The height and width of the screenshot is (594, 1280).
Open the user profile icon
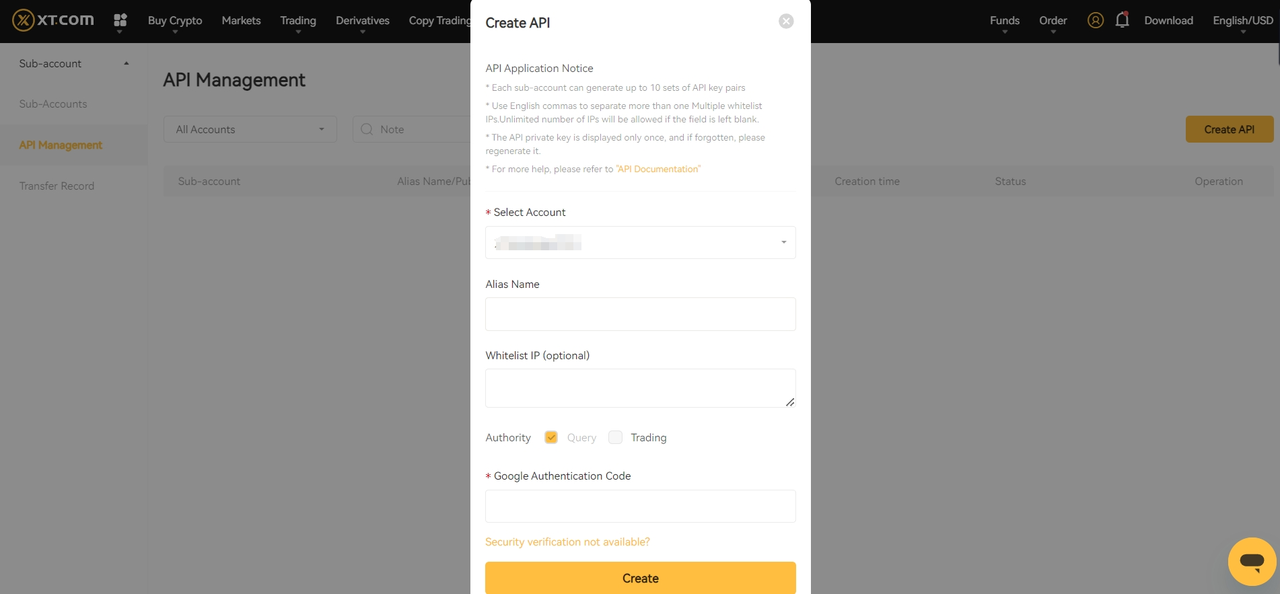(1095, 20)
